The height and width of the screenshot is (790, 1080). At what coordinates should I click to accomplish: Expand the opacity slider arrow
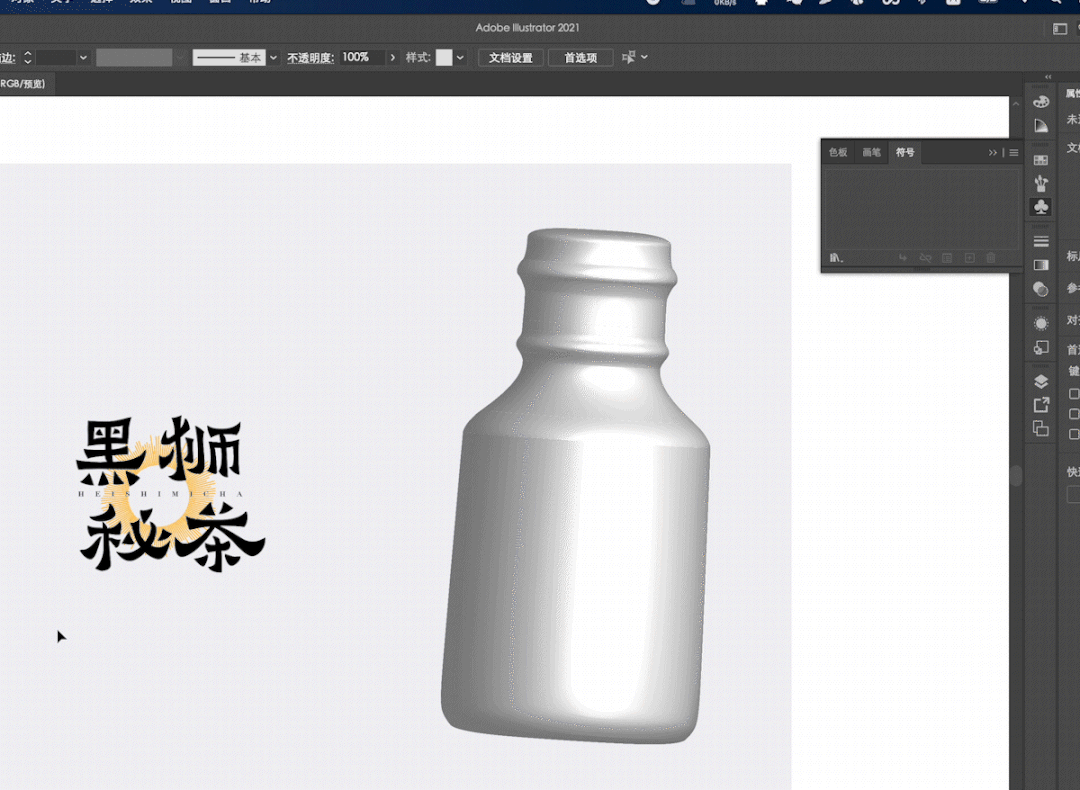point(392,58)
